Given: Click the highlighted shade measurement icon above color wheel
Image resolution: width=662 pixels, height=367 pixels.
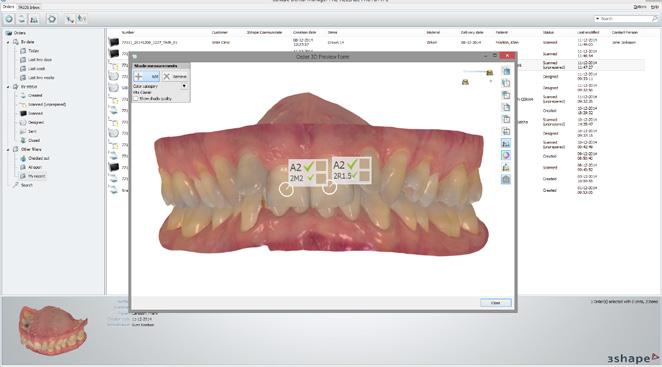Looking at the screenshot, I should point(506,144).
